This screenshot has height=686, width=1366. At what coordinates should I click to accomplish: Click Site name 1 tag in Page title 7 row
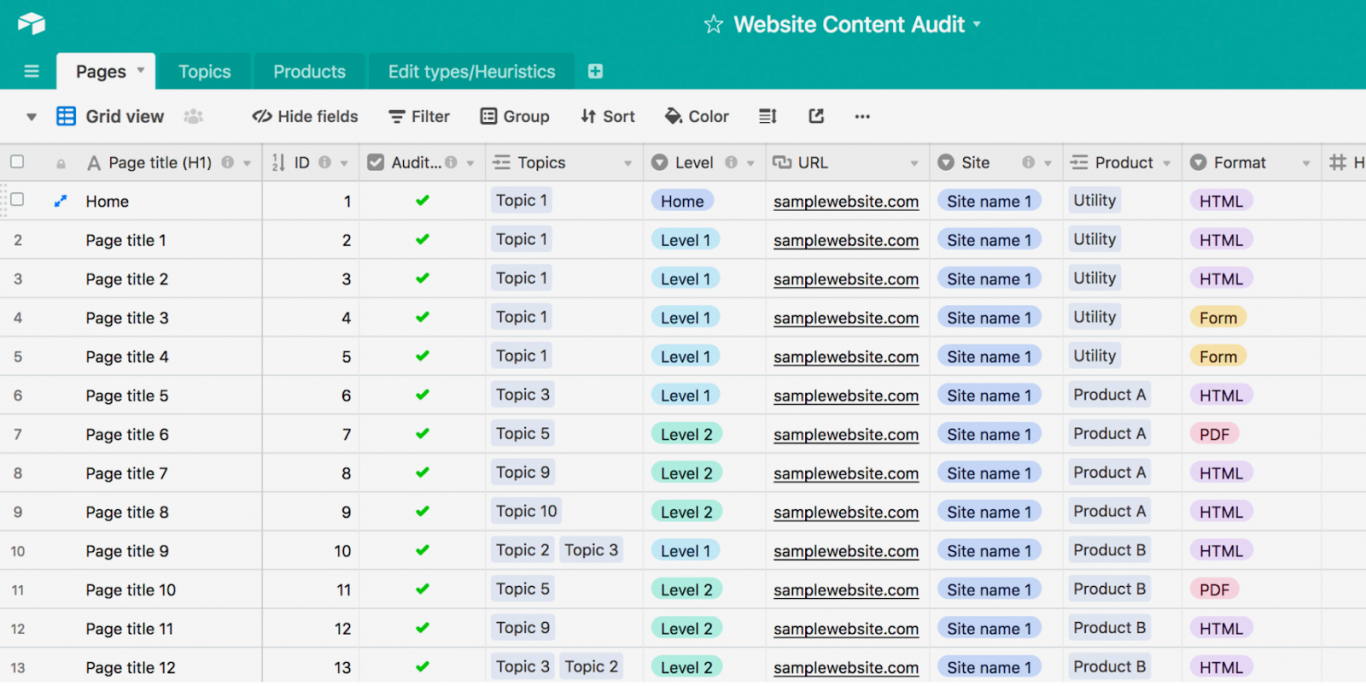click(989, 473)
